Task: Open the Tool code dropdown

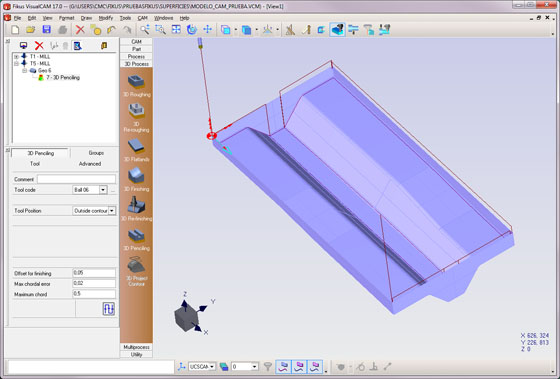Action: point(103,190)
